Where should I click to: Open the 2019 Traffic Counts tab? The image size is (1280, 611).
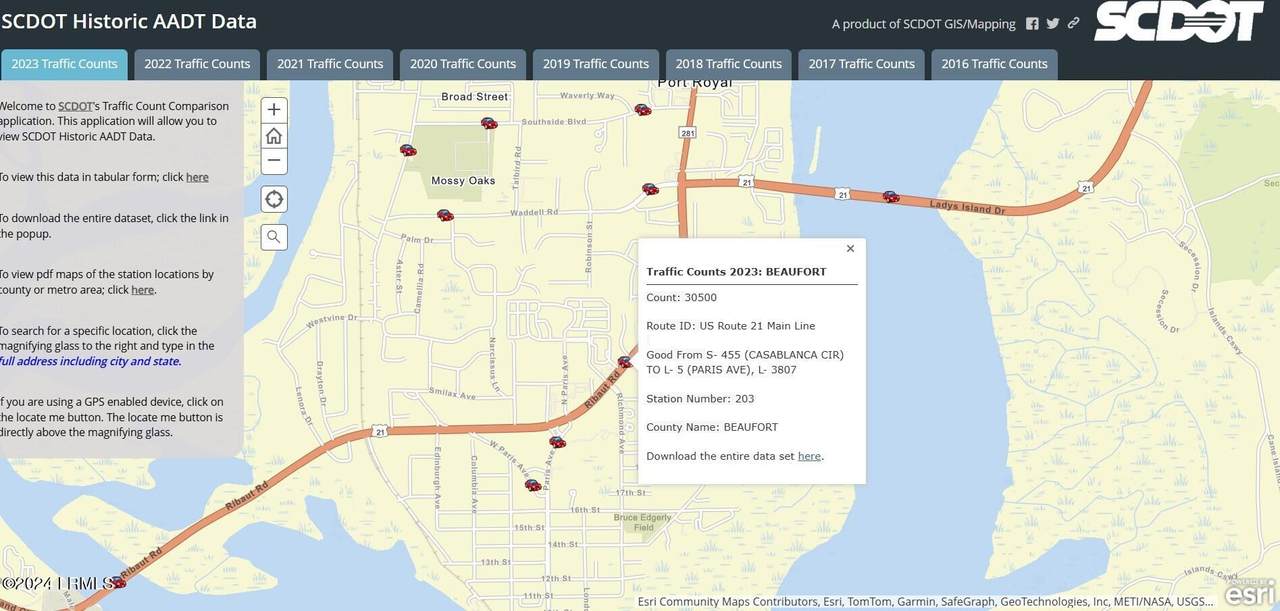click(596, 64)
